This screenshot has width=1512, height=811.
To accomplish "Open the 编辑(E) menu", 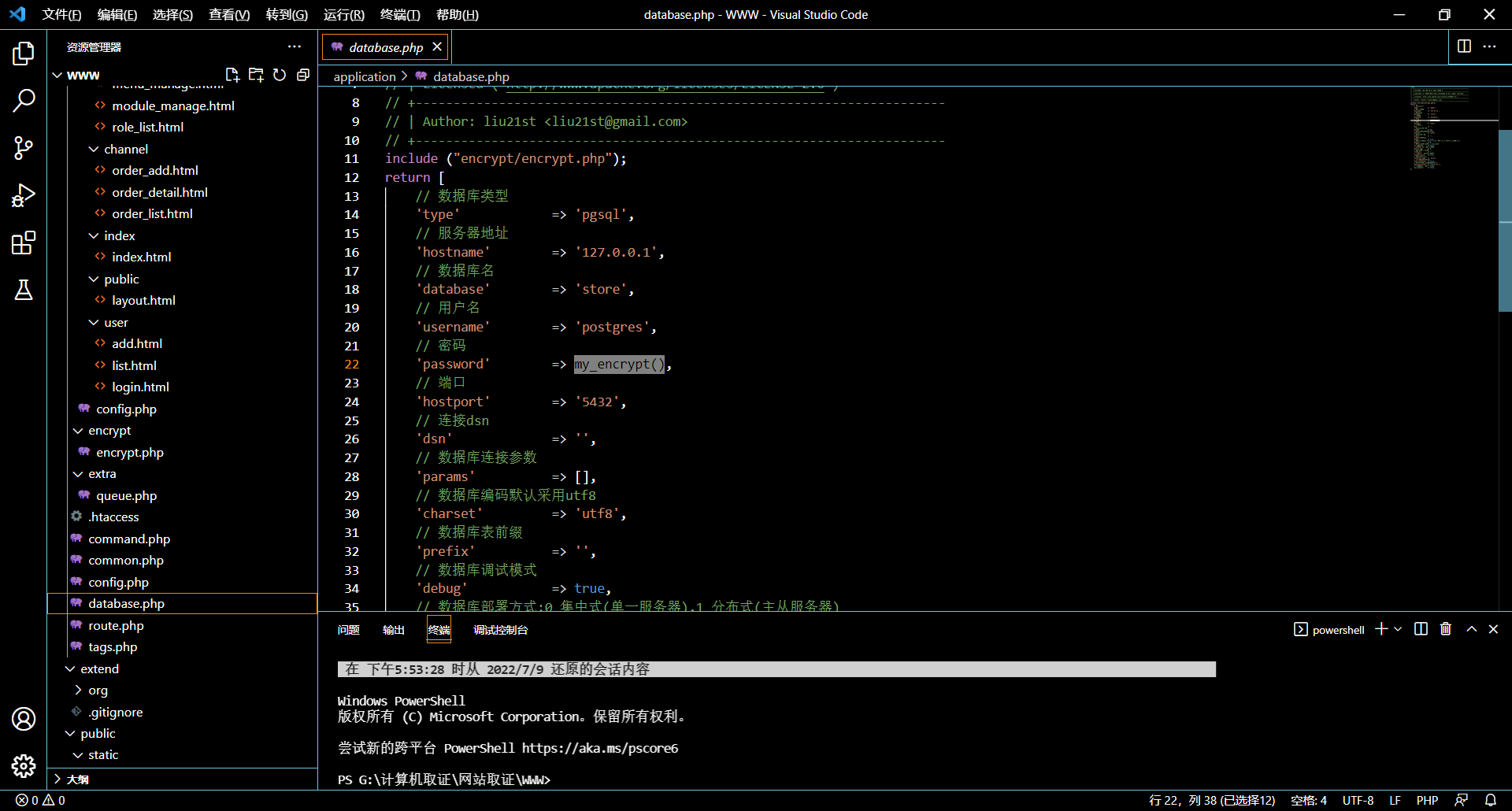I will (117, 14).
